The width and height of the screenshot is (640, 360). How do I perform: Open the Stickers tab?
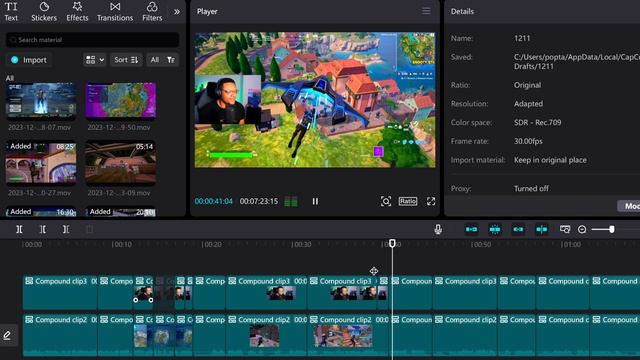pos(44,11)
